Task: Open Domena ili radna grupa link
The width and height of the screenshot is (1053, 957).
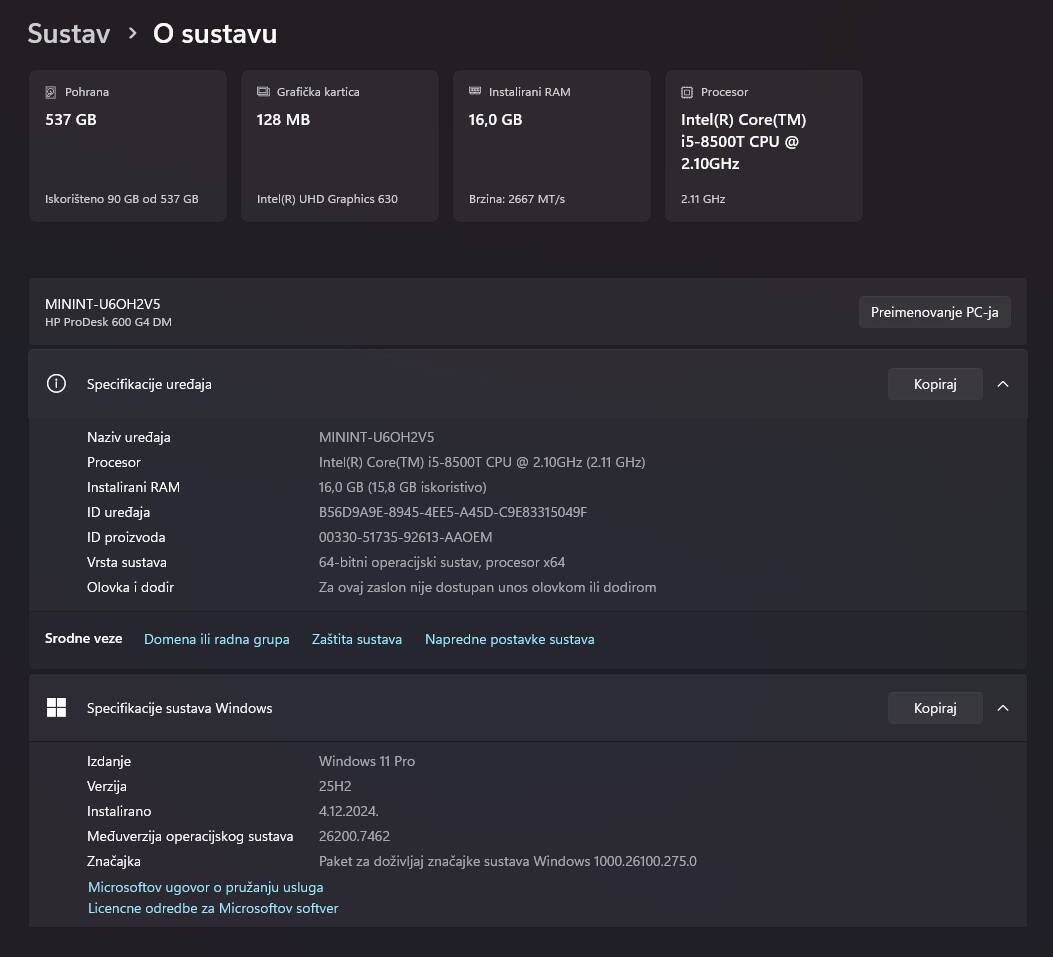Action: coord(217,639)
